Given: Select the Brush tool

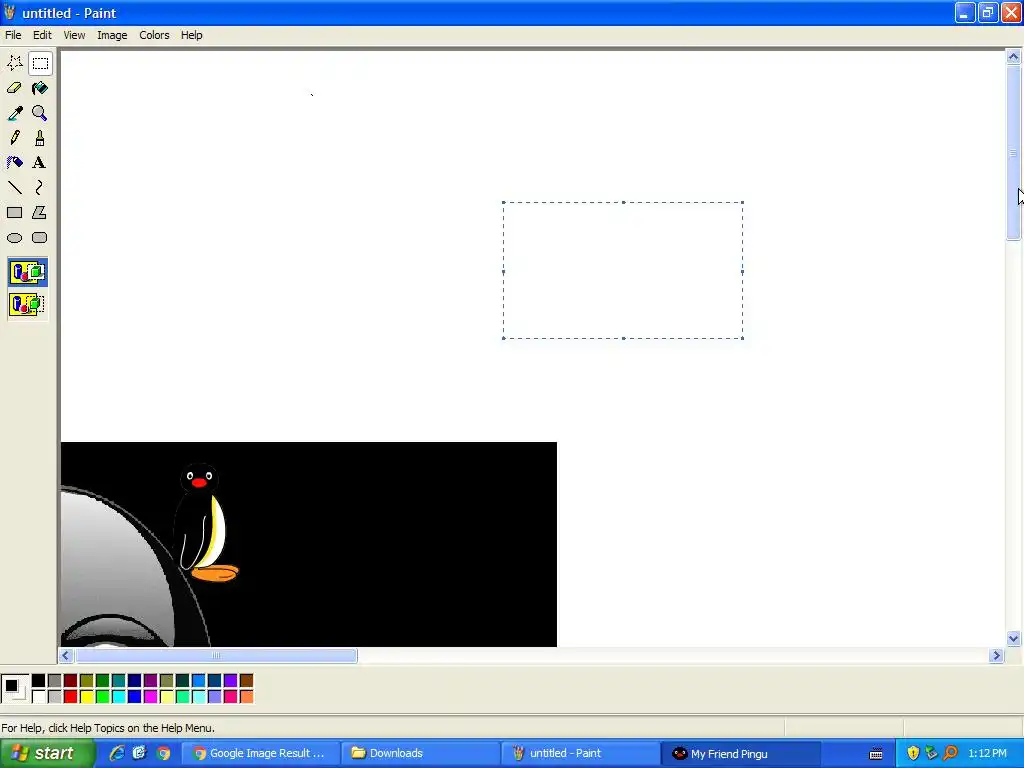Looking at the screenshot, I should click(x=40, y=138).
